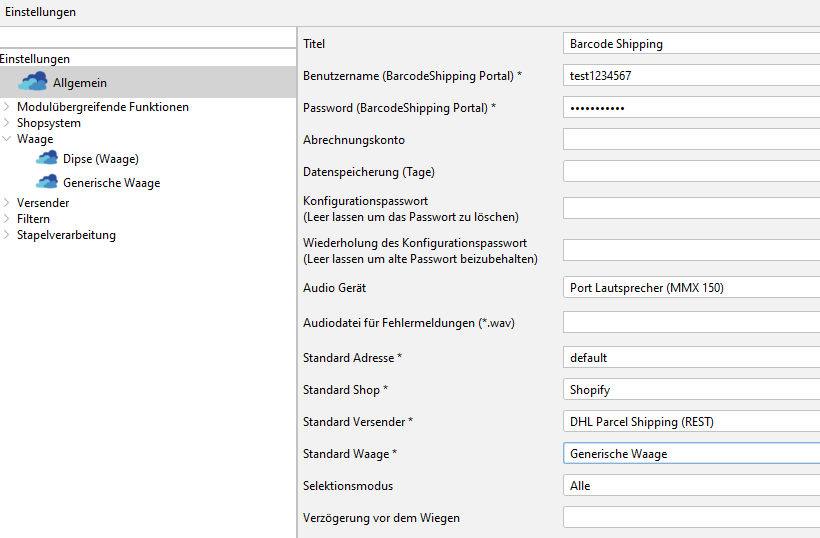This screenshot has width=820, height=538.
Task: Click into the Password field
Action: coord(690,108)
